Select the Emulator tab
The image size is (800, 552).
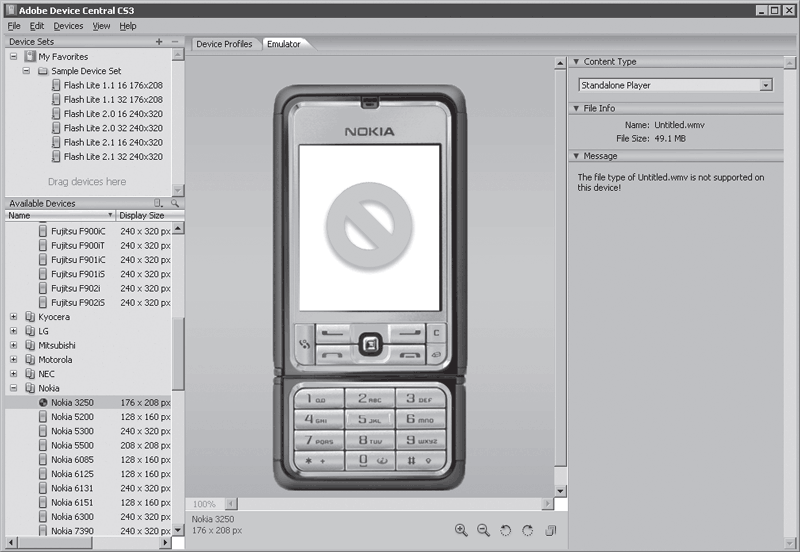[284, 44]
